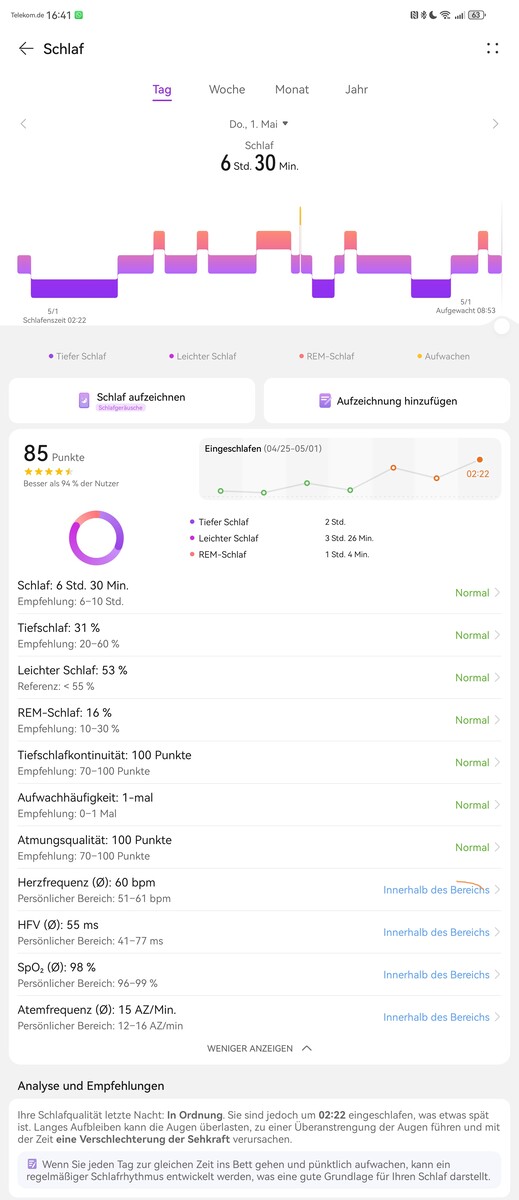The image size is (519, 1200).
Task: Tap the battery indicator in status bar
Action: [475, 15]
